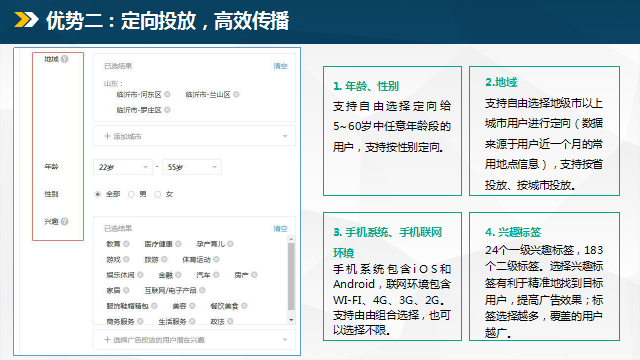This screenshot has width=640, height=360.
Task: Click the 2.地域 heading
Action: (x=501, y=82)
